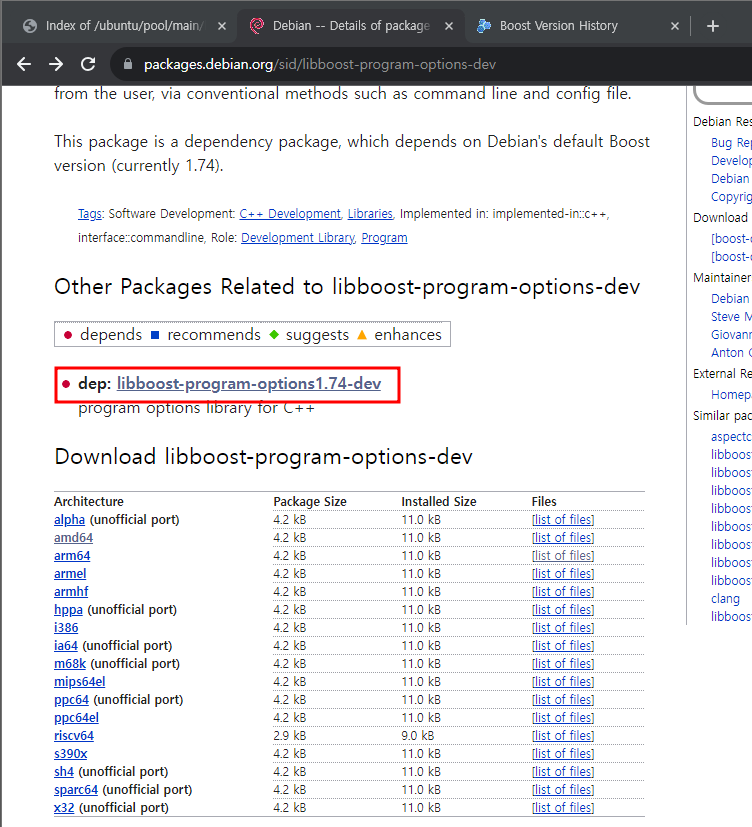Open list of files for i386

pyautogui.click(x=562, y=628)
